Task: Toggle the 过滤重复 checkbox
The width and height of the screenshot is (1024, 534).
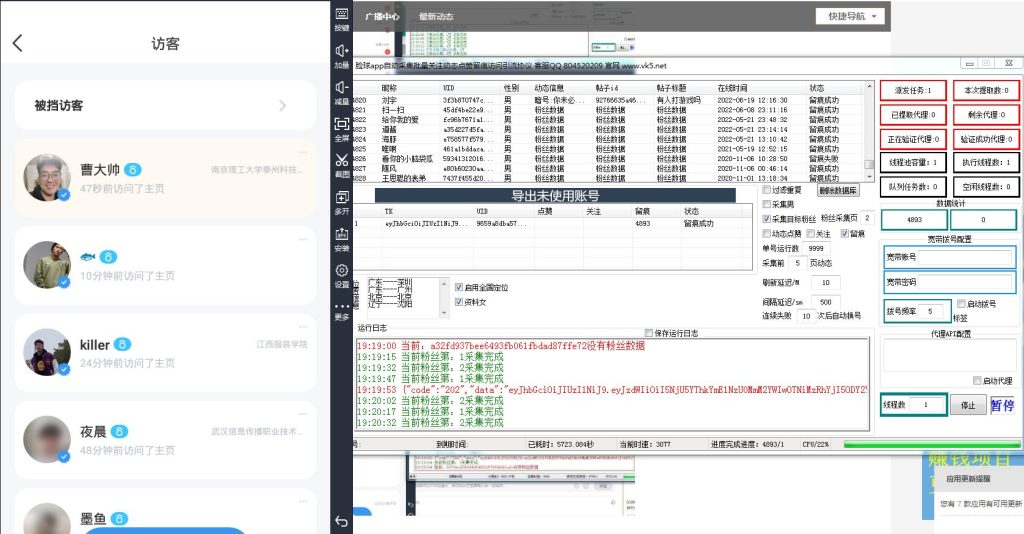Action: pos(767,188)
